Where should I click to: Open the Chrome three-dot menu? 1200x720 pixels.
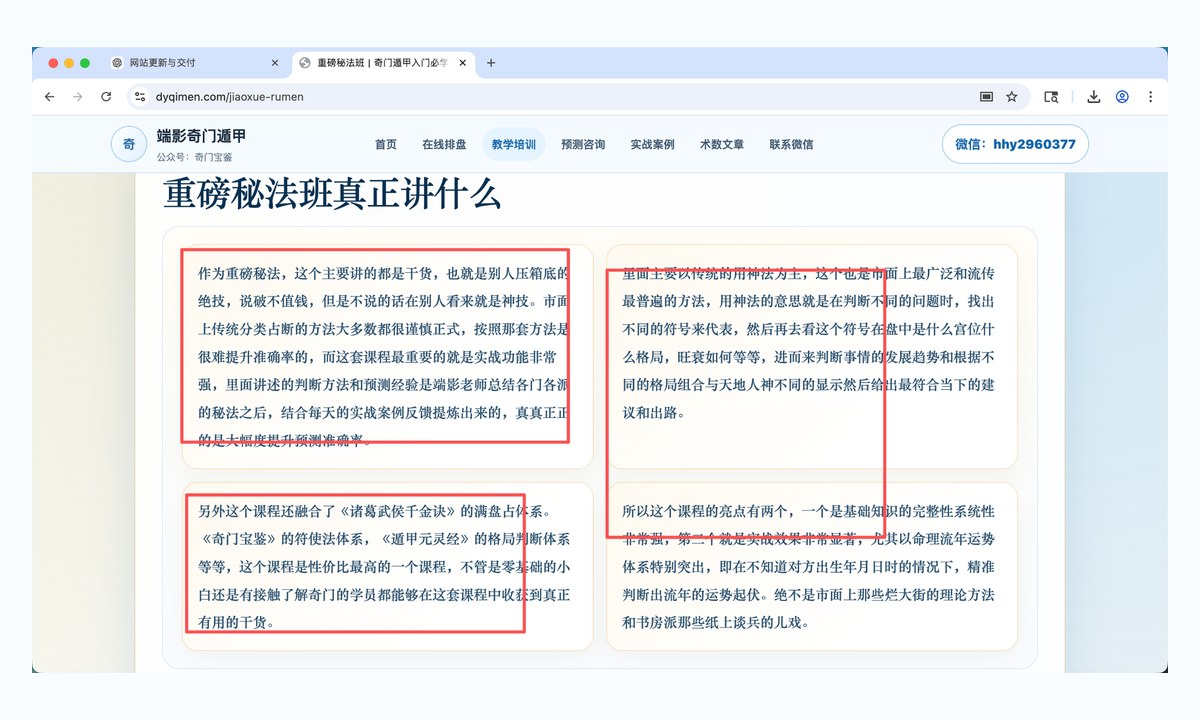[x=1150, y=97]
